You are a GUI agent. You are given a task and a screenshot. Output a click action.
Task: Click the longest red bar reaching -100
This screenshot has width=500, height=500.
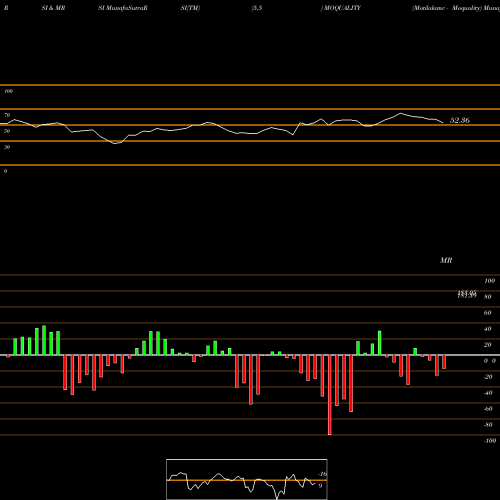[330, 395]
